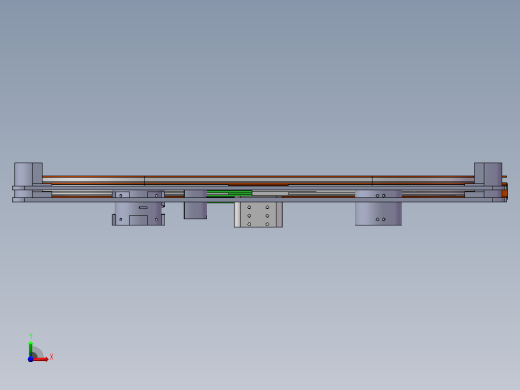
Task: Click empty background above the model
Action: (x=260, y=83)
